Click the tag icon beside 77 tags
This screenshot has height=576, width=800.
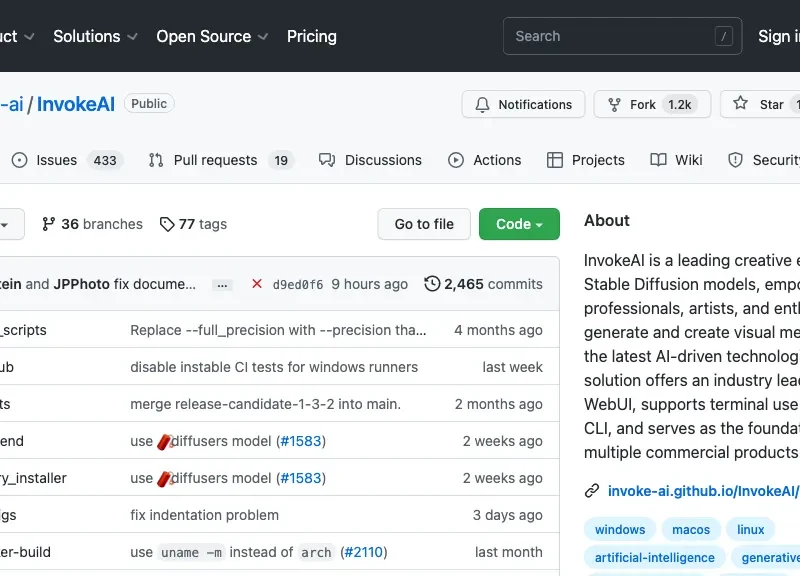167,224
